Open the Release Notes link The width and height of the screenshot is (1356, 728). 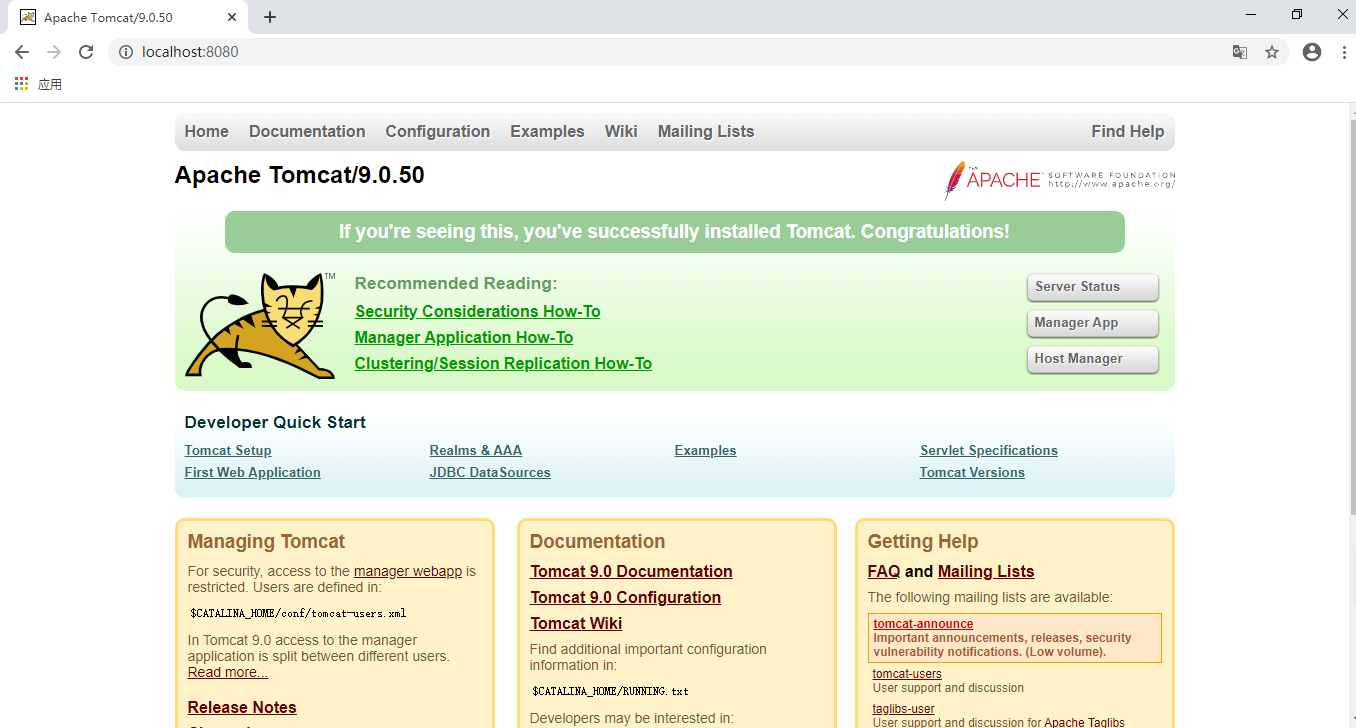pos(242,707)
